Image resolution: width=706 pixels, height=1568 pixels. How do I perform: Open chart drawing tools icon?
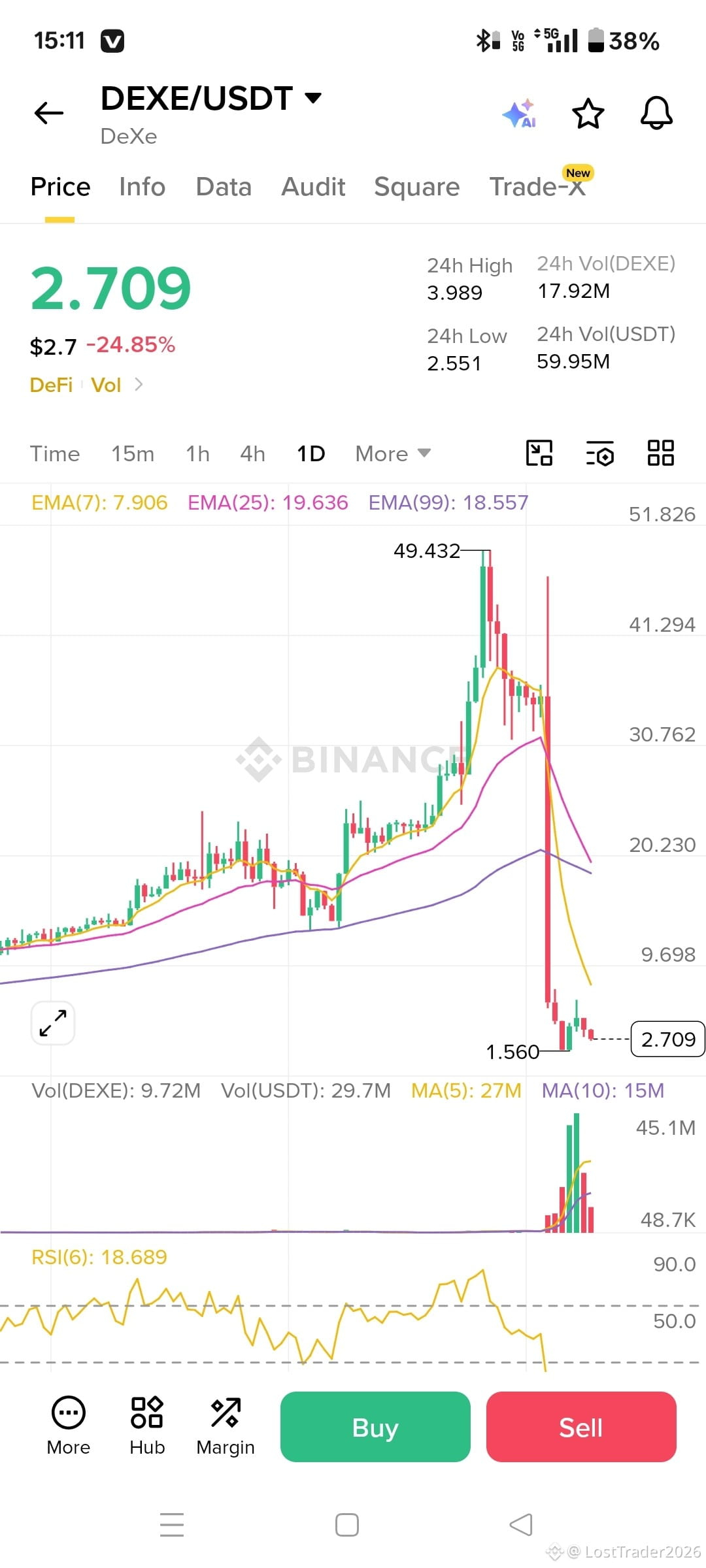point(539,453)
